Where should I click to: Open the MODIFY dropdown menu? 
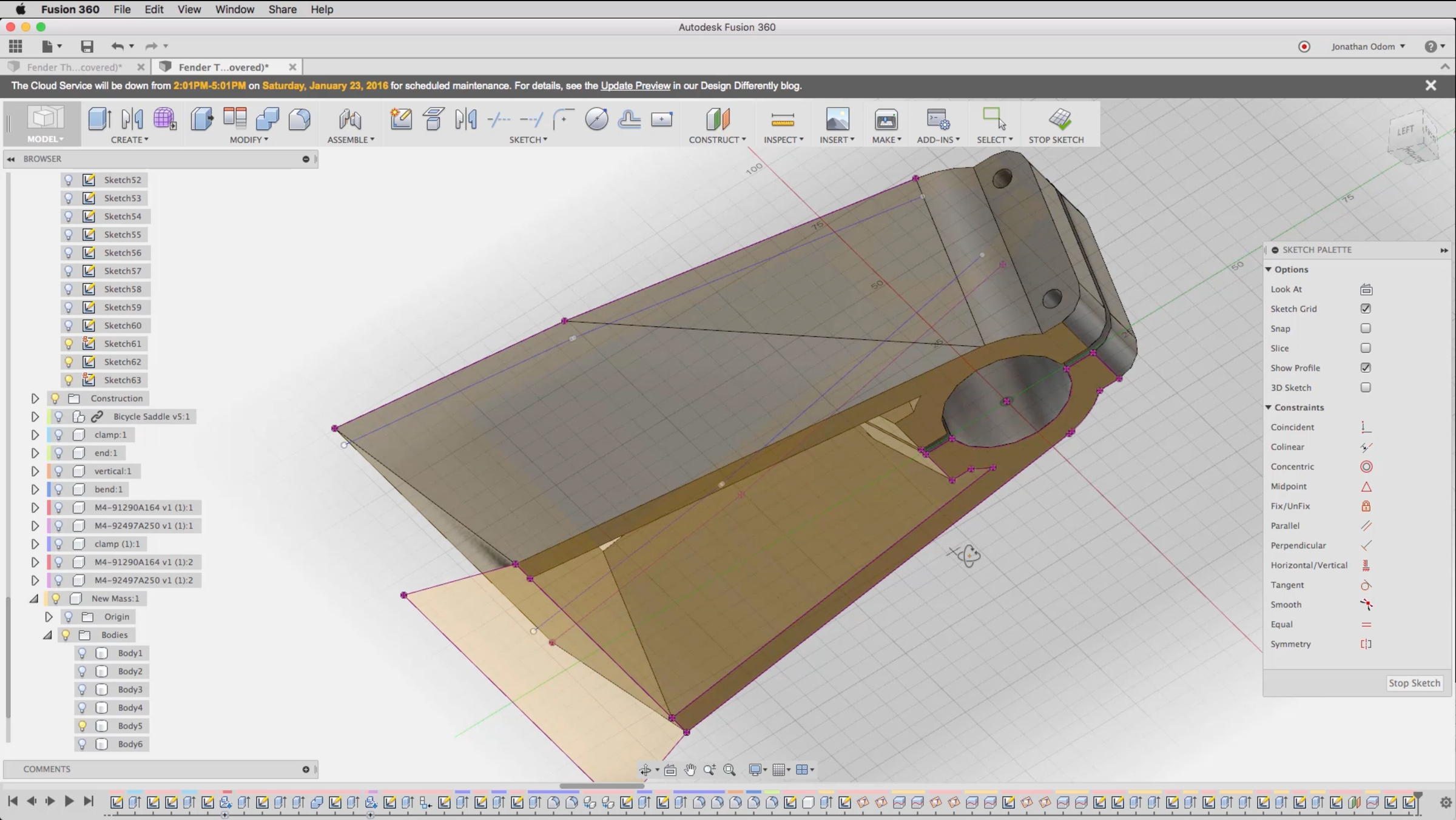[249, 139]
